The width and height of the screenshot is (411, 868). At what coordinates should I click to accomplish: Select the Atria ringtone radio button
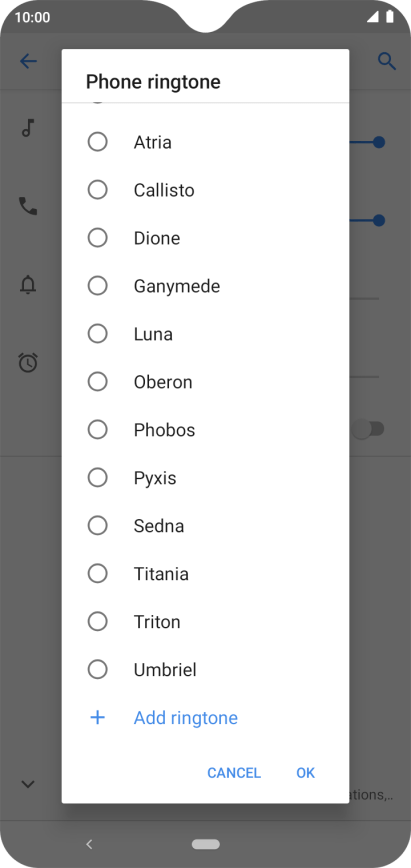pyautogui.click(x=97, y=142)
